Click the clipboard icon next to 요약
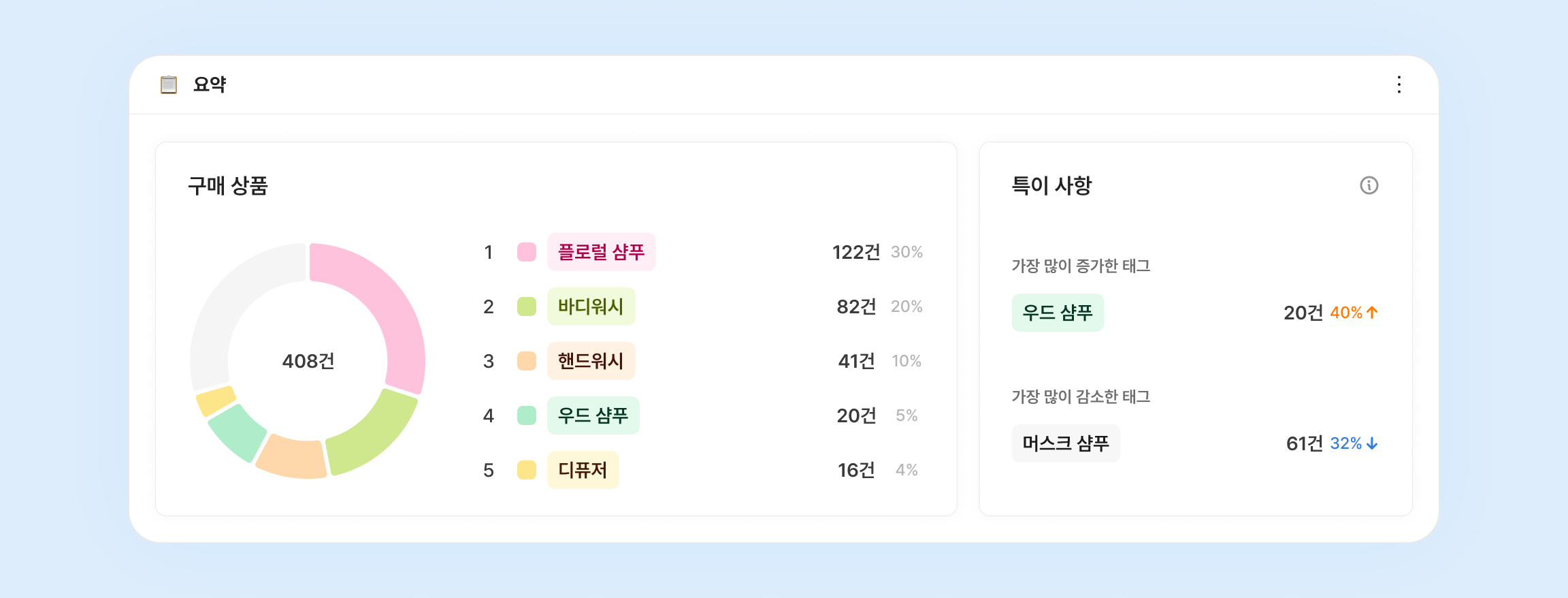This screenshot has width=1568, height=598. click(169, 84)
